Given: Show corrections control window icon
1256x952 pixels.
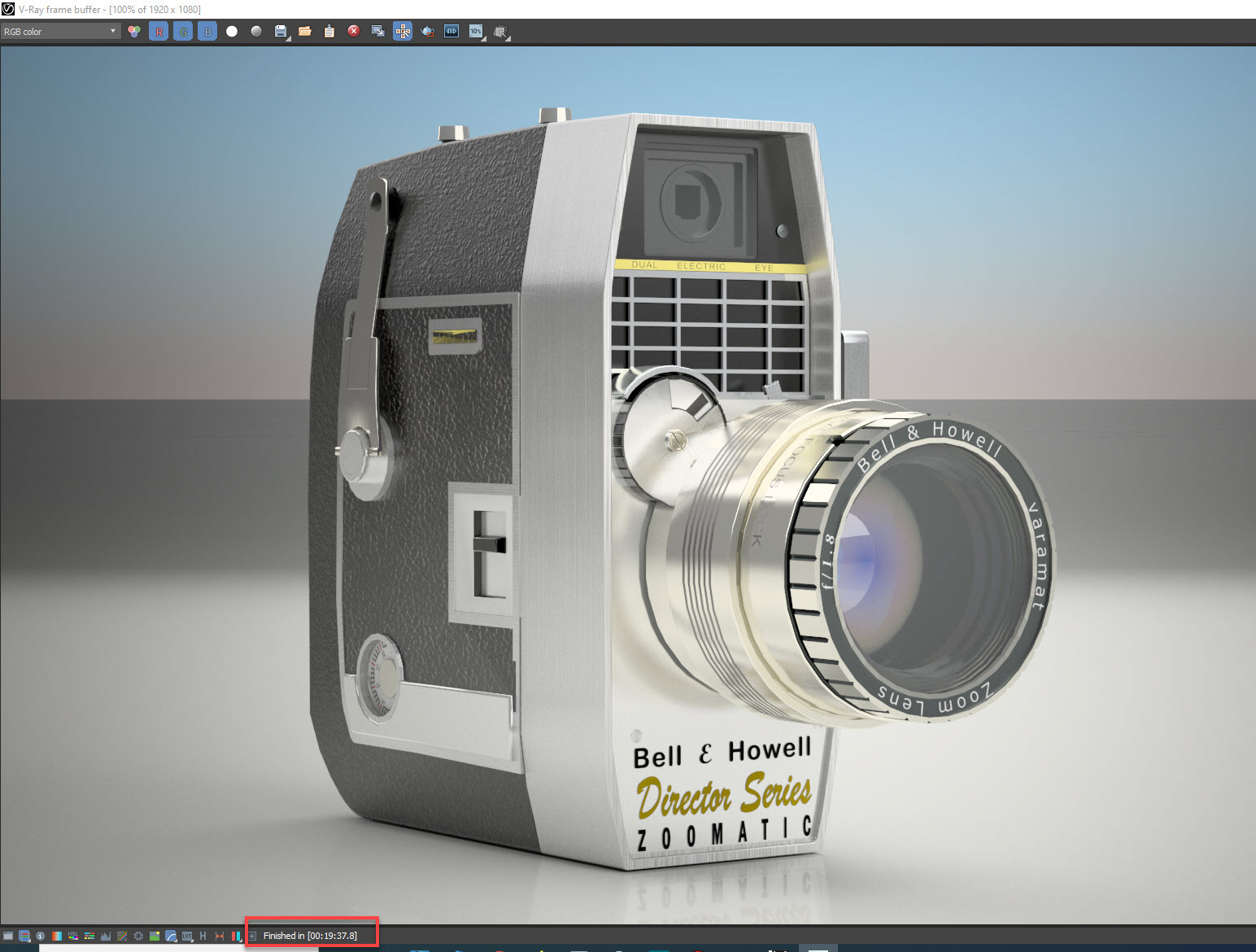Looking at the screenshot, I should point(8,936).
